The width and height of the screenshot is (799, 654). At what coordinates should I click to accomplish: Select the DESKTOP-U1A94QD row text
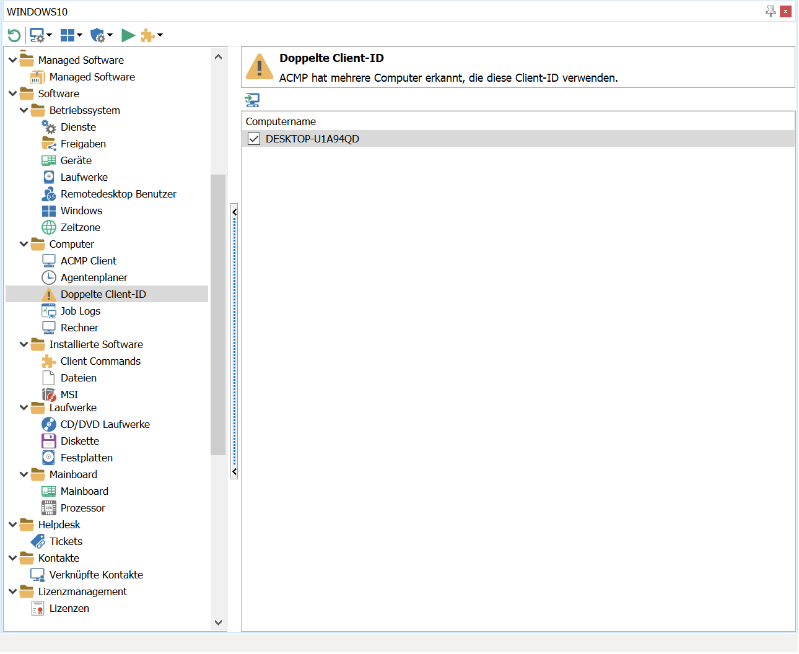pos(312,139)
